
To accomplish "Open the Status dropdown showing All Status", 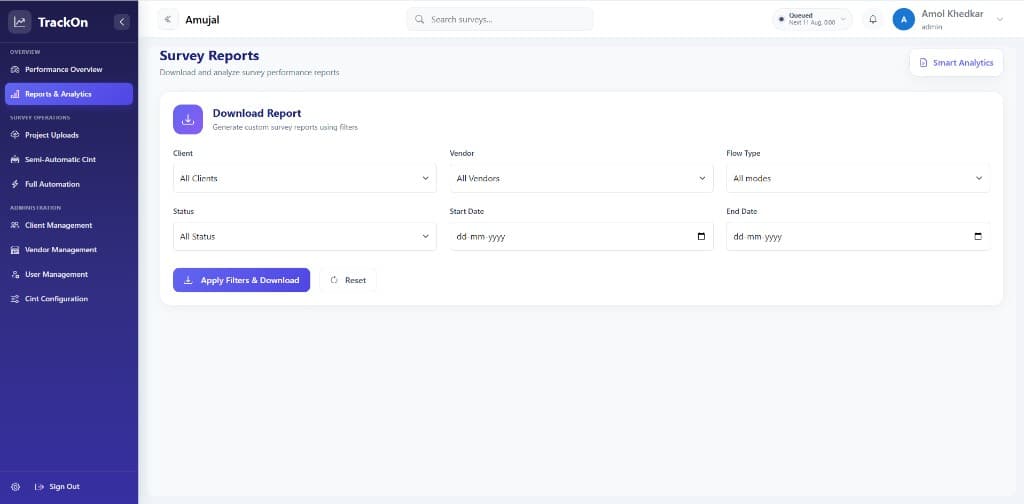I will (x=304, y=236).
